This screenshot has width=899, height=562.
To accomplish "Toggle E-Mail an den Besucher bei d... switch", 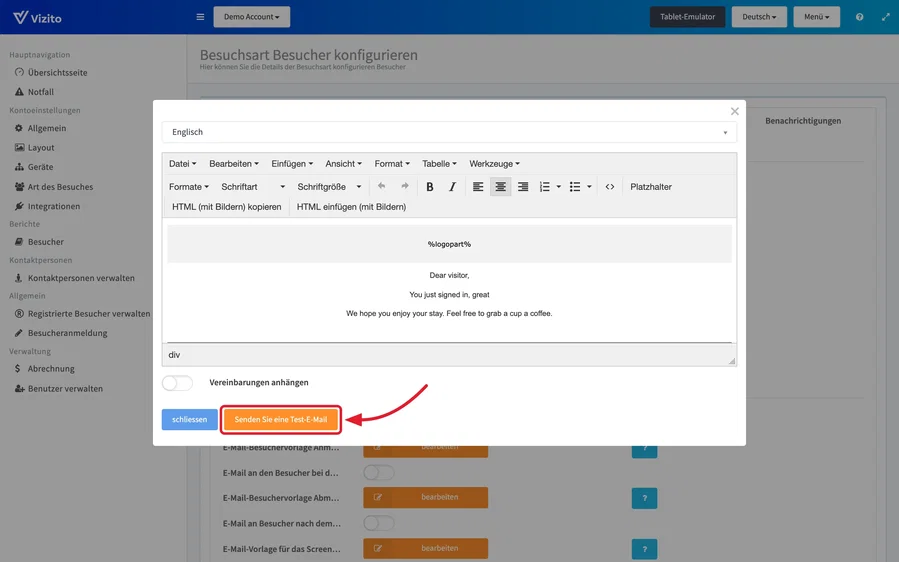I will [x=379, y=473].
